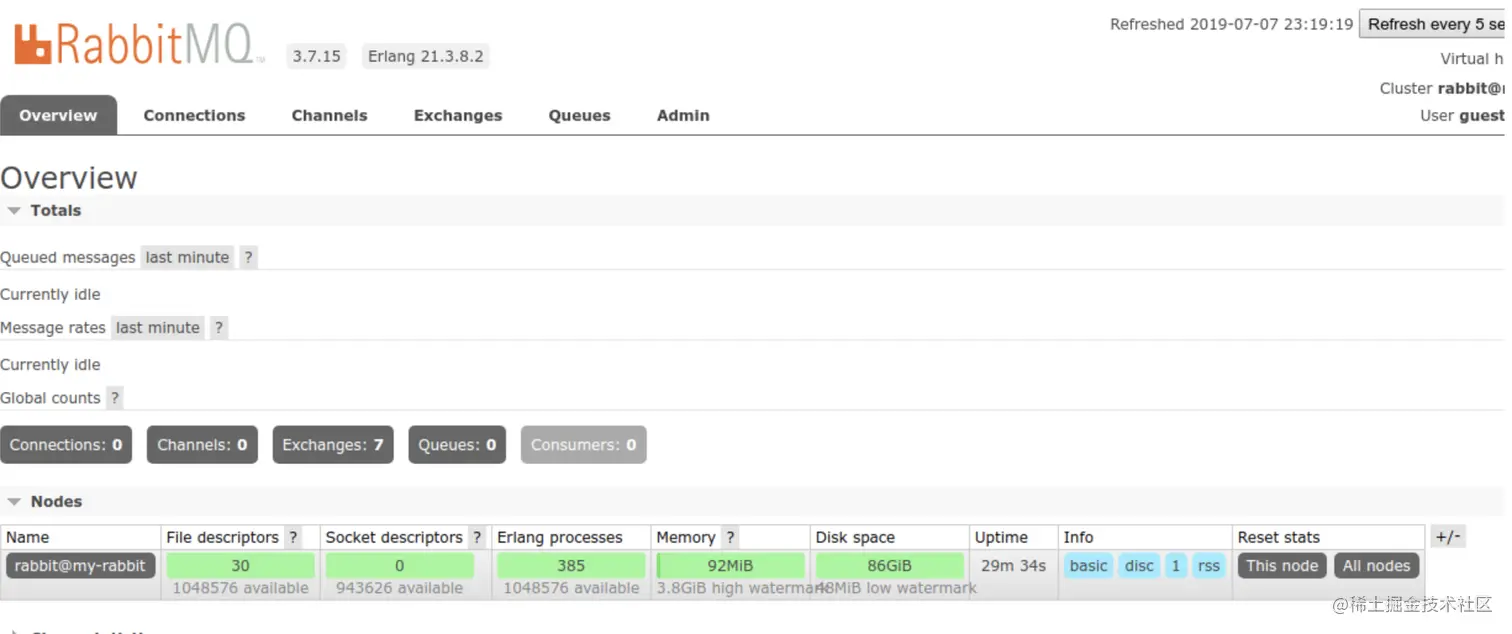Switch to the Channels tab
Image resolution: width=1512 pixels, height=634 pixels.
click(x=329, y=115)
